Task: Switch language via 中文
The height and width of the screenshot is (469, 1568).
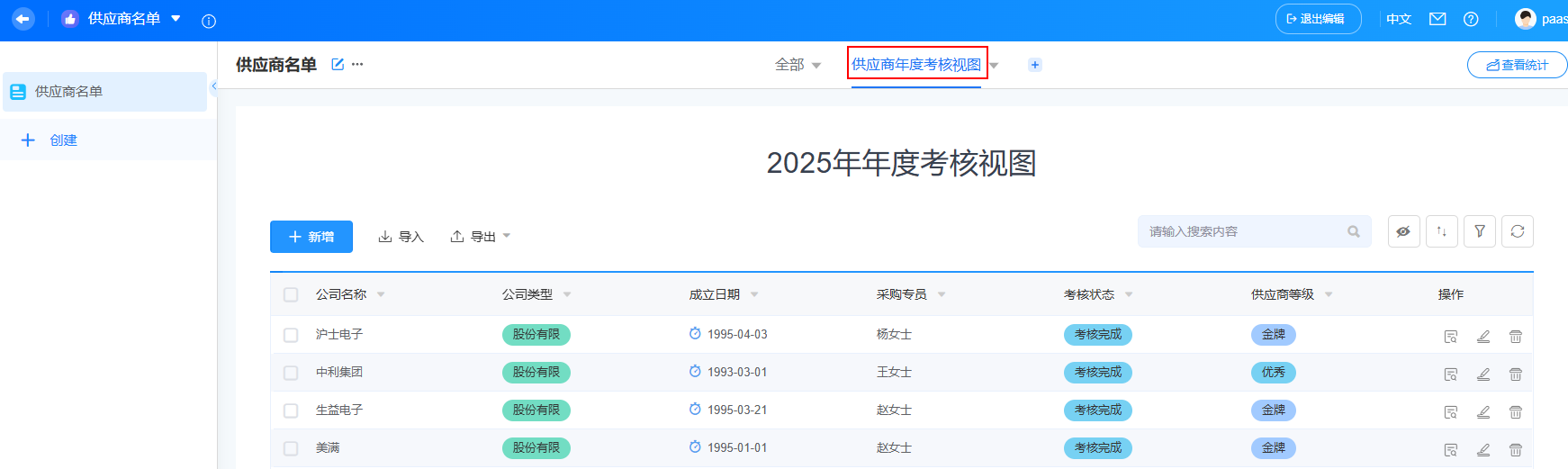Action: (x=1399, y=19)
